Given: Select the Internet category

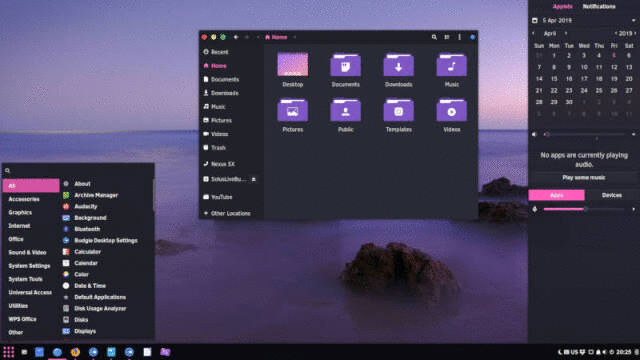Looking at the screenshot, I should (31, 226).
